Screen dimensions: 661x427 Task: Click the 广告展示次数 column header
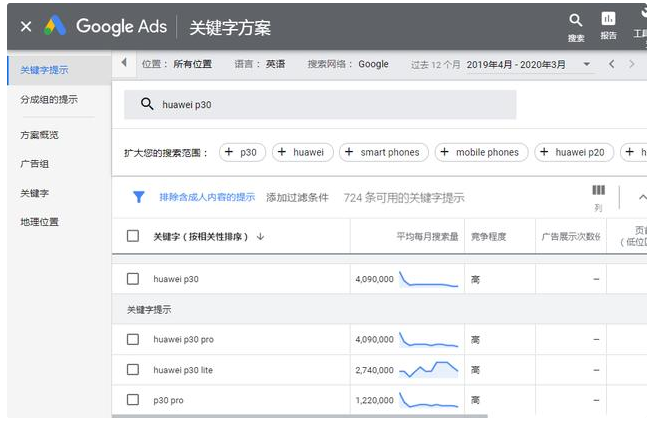pyautogui.click(x=571, y=236)
